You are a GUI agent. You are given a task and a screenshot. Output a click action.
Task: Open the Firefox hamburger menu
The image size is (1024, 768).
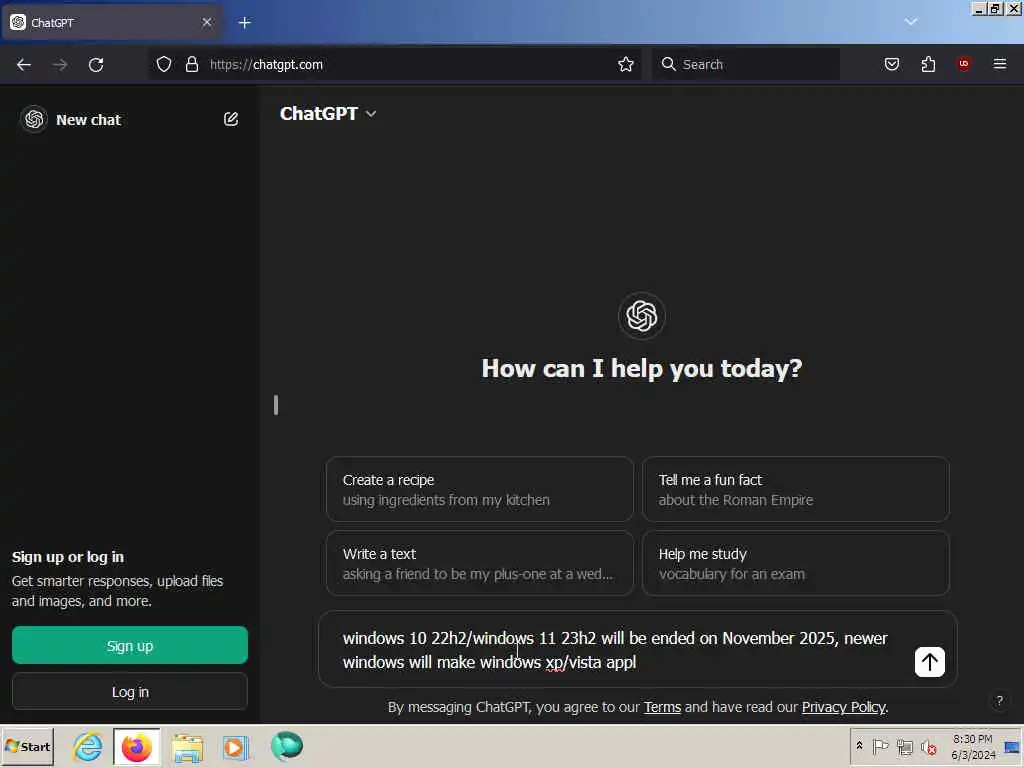[x=1000, y=64]
